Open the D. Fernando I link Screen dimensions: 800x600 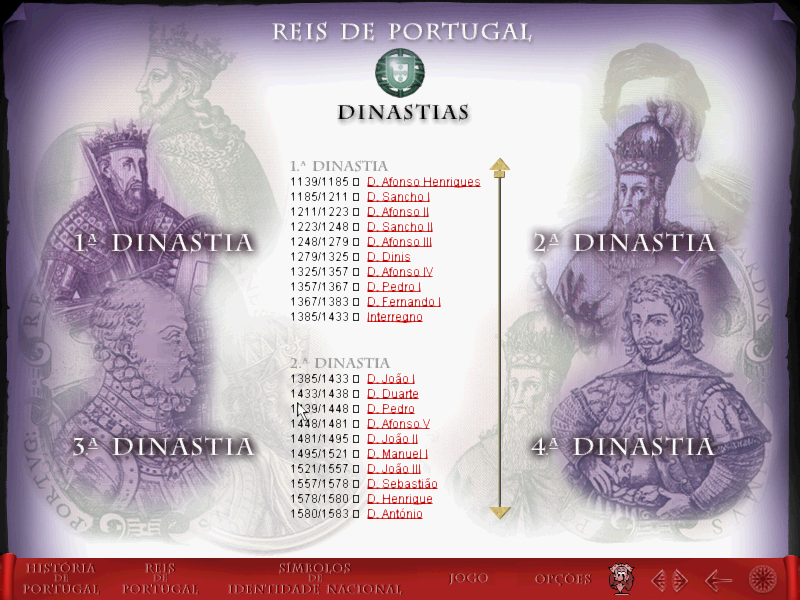point(404,302)
